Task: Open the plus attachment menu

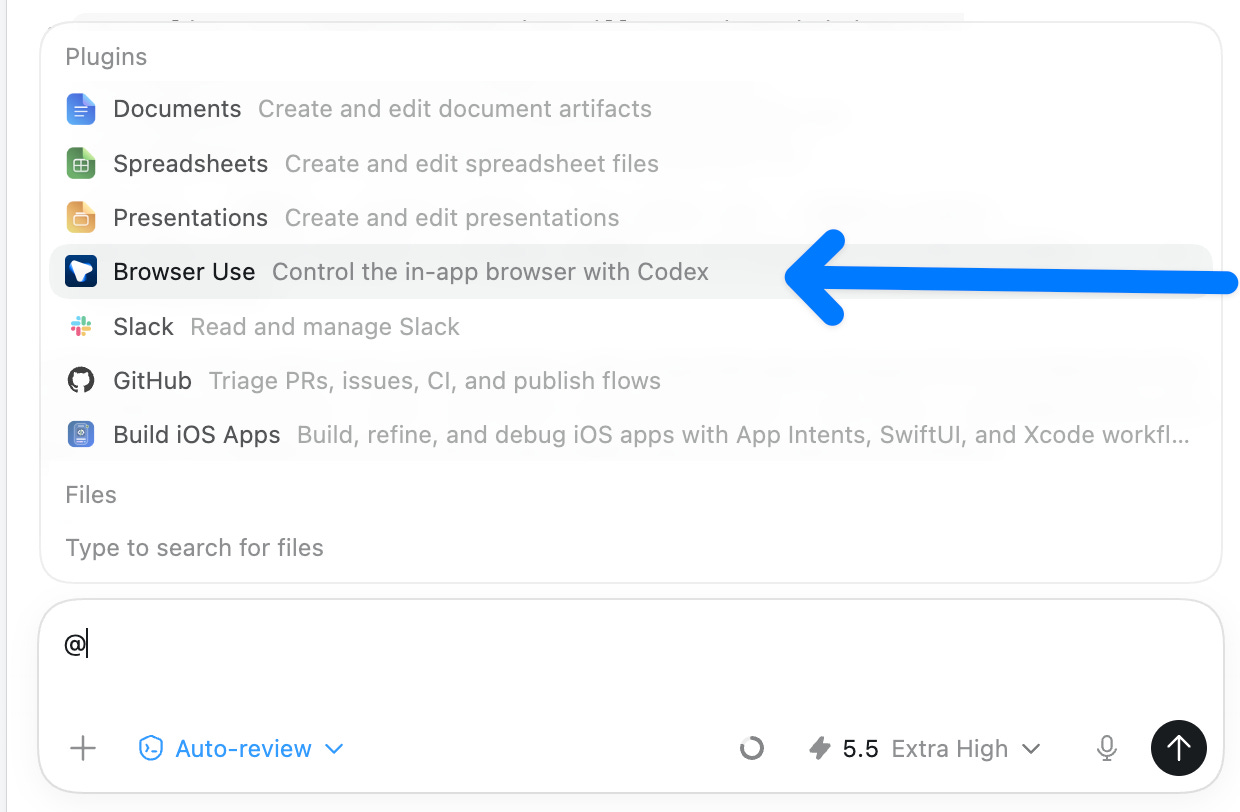Action: [x=83, y=748]
